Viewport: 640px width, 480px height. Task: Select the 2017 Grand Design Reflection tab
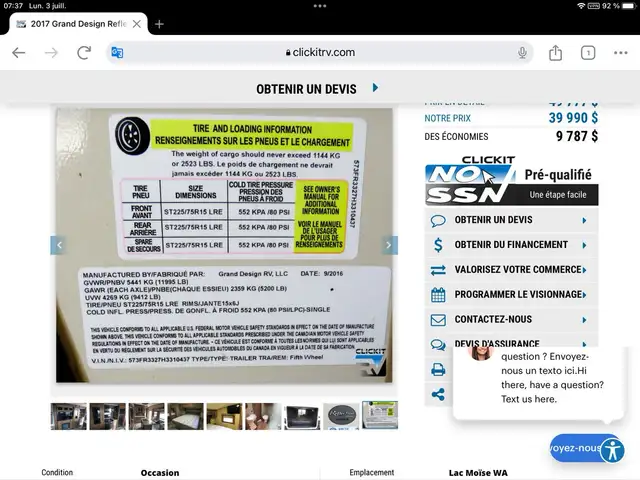tap(78, 24)
